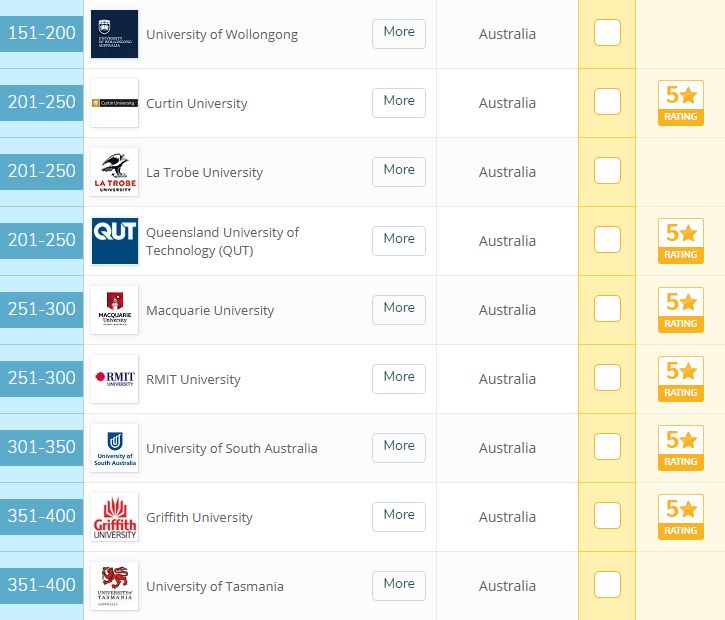Expand More details for Macquarie University
Image resolution: width=725 pixels, height=620 pixels.
coord(399,310)
